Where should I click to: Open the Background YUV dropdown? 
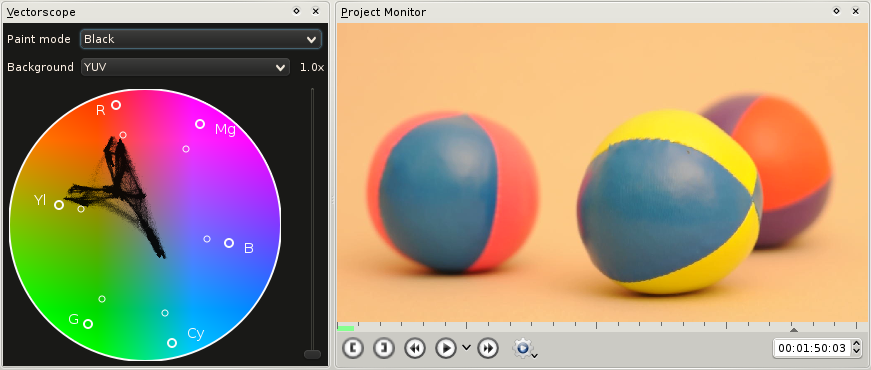185,67
